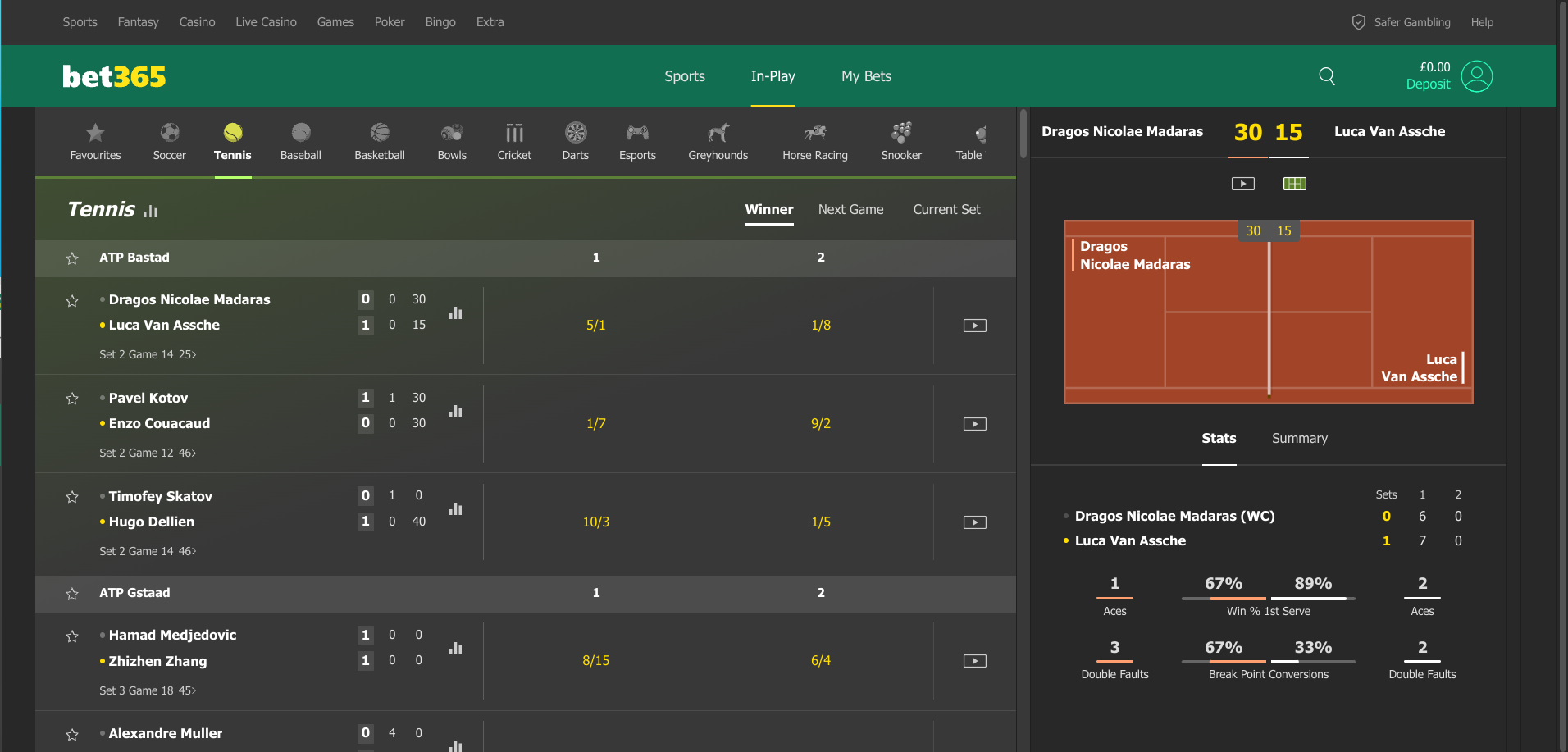Favourite the Skatov v Dellien match

(72, 497)
